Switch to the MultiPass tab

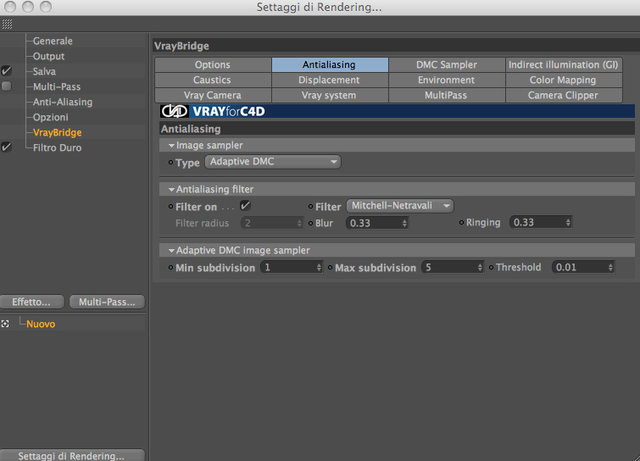tap(447, 95)
